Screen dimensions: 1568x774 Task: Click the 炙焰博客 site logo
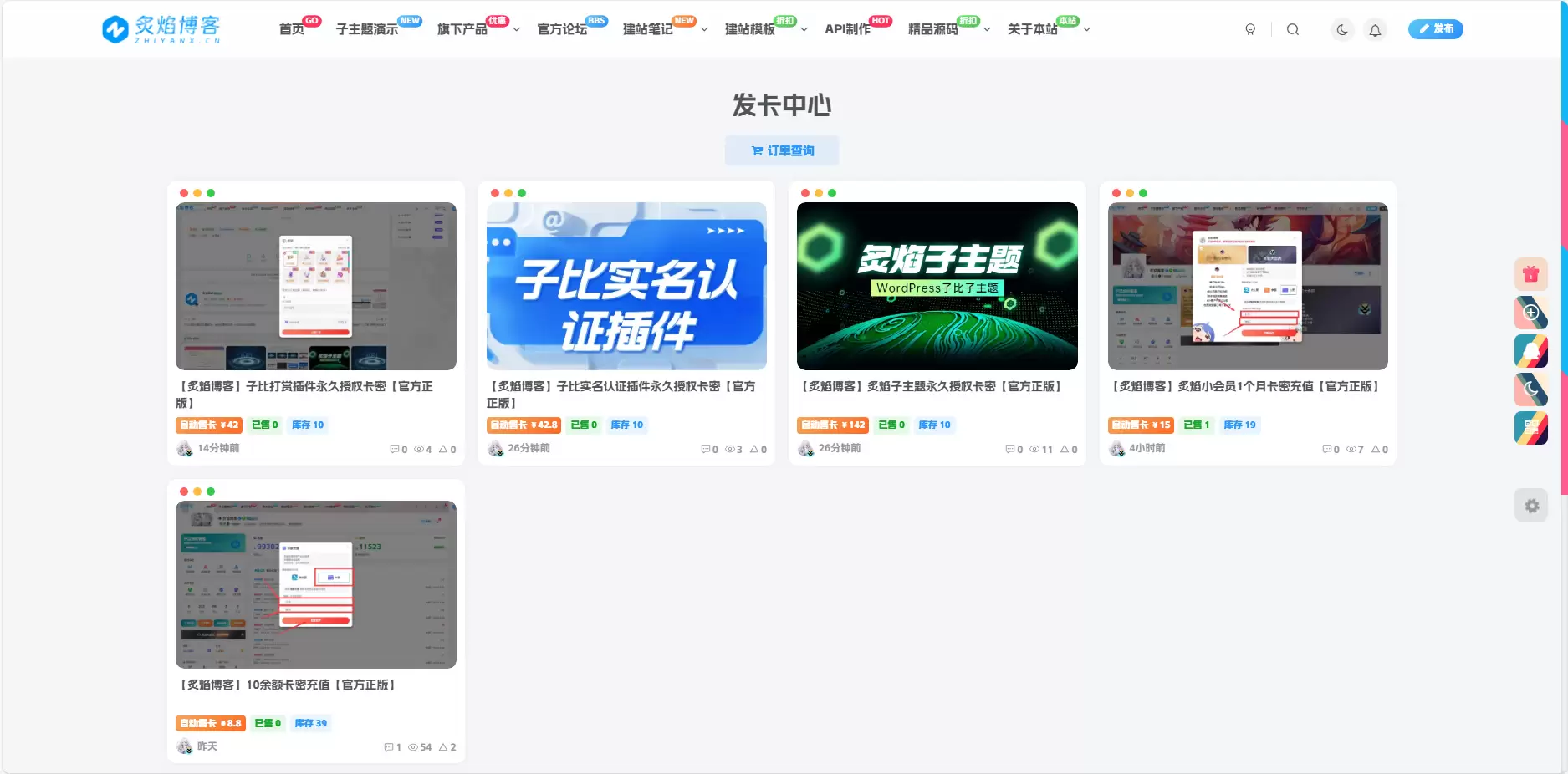click(161, 29)
